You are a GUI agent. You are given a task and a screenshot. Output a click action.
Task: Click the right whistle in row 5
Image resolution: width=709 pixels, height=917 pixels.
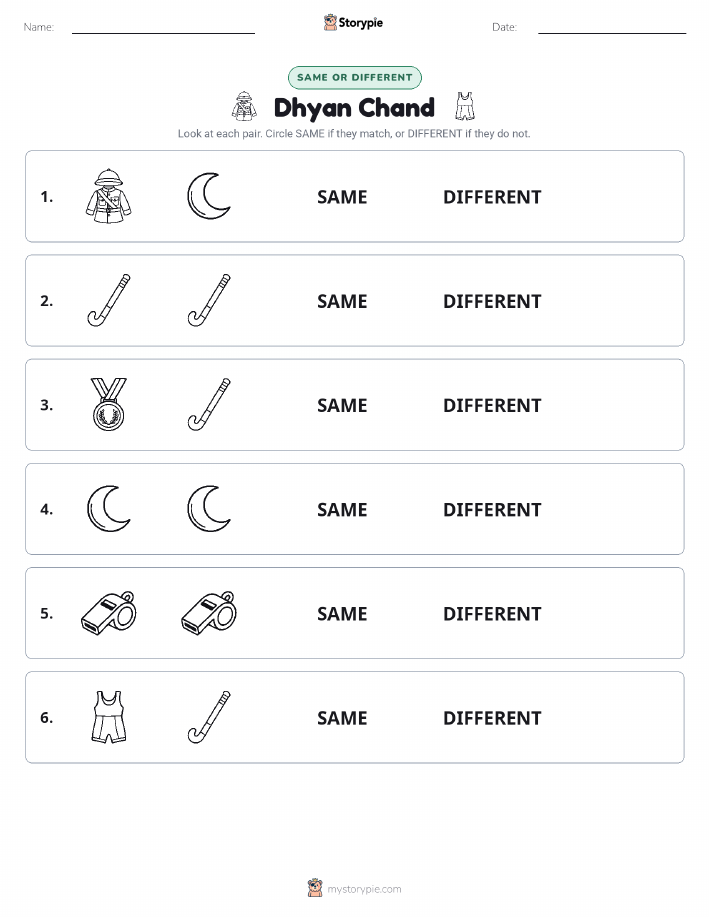tap(209, 612)
